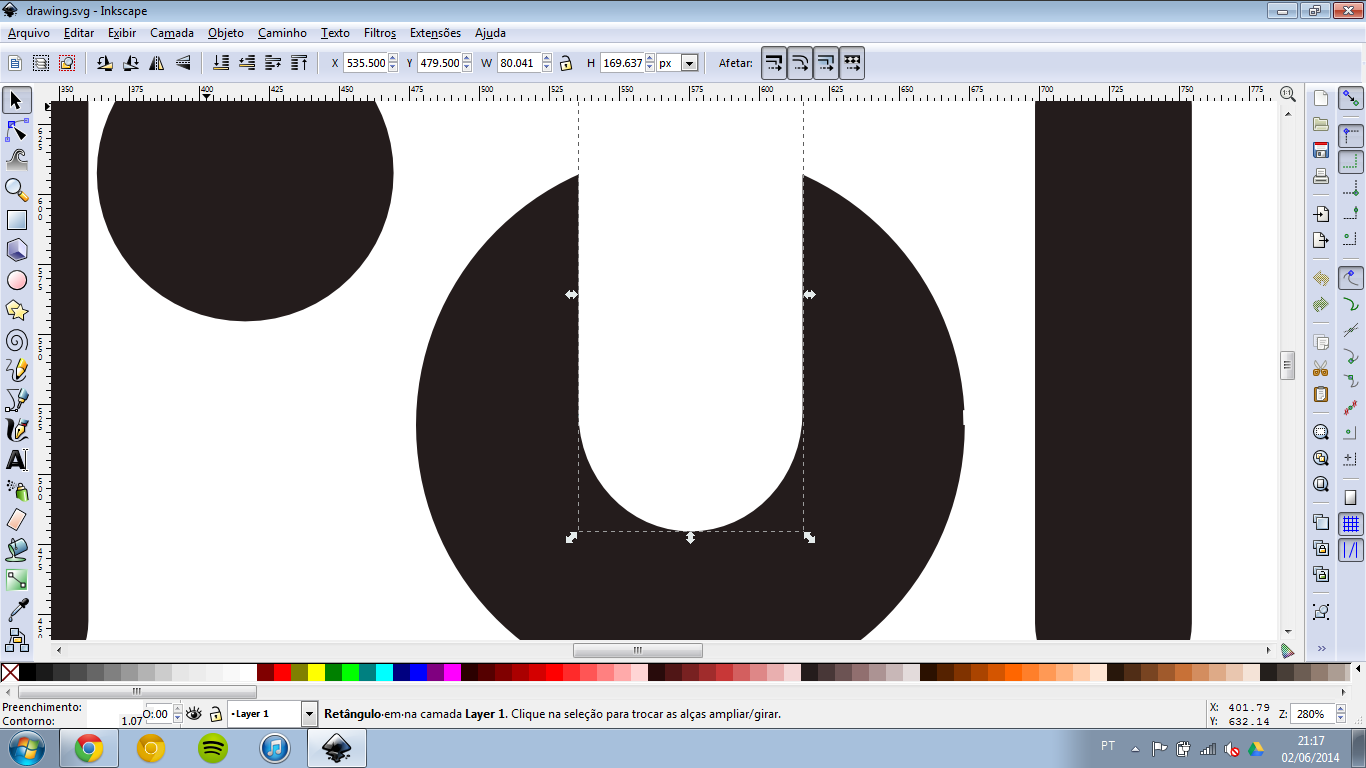Toggle the Layer 1 lock

215,714
